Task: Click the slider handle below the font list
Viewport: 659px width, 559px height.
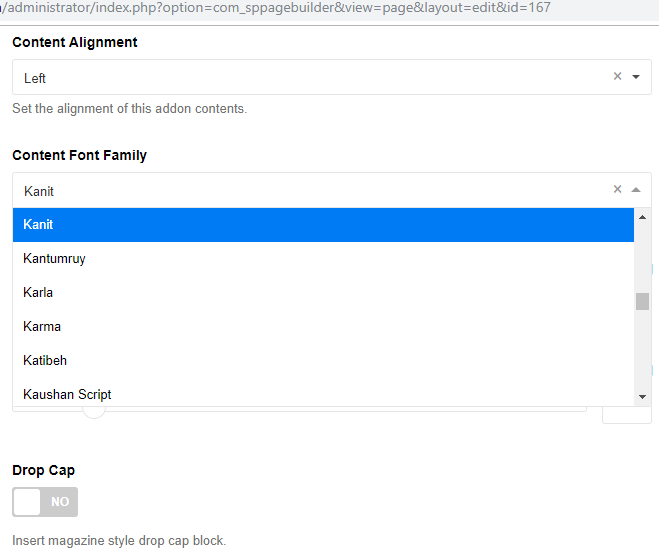Action: click(x=94, y=409)
